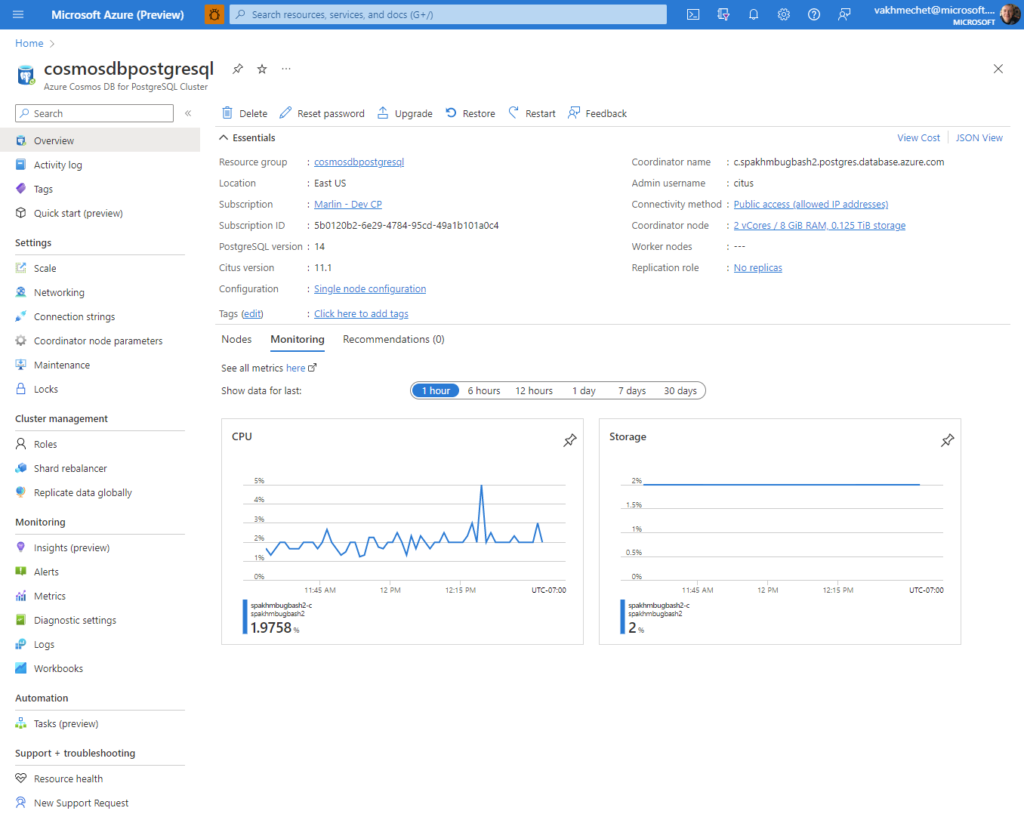Click the feedback icon in top bar
This screenshot has height=817, width=1024.
[x=844, y=14]
